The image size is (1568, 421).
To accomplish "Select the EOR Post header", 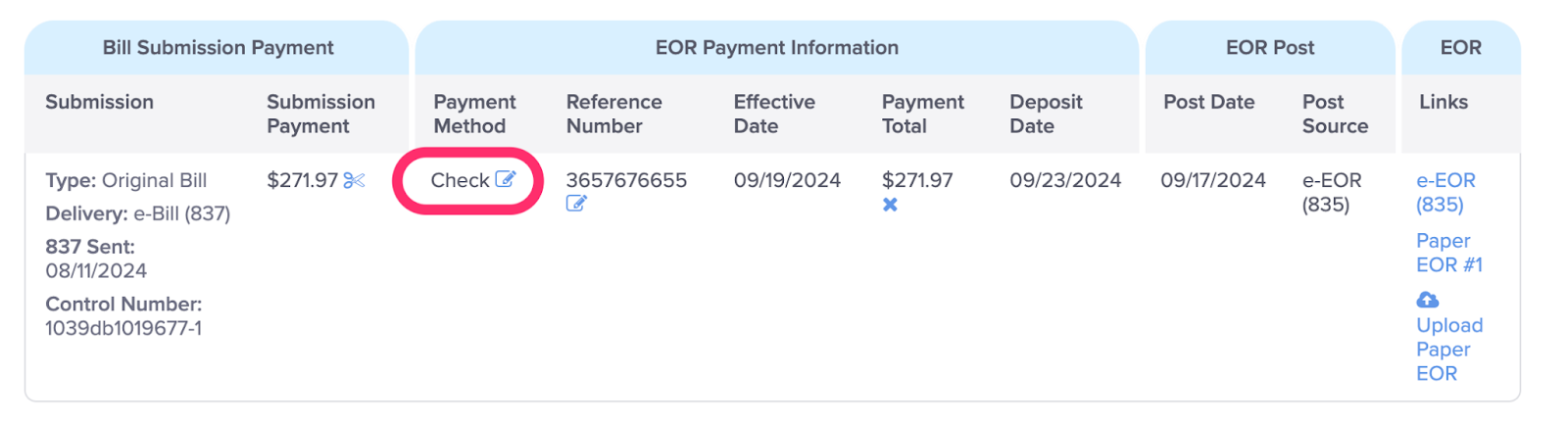I will (x=1270, y=47).
